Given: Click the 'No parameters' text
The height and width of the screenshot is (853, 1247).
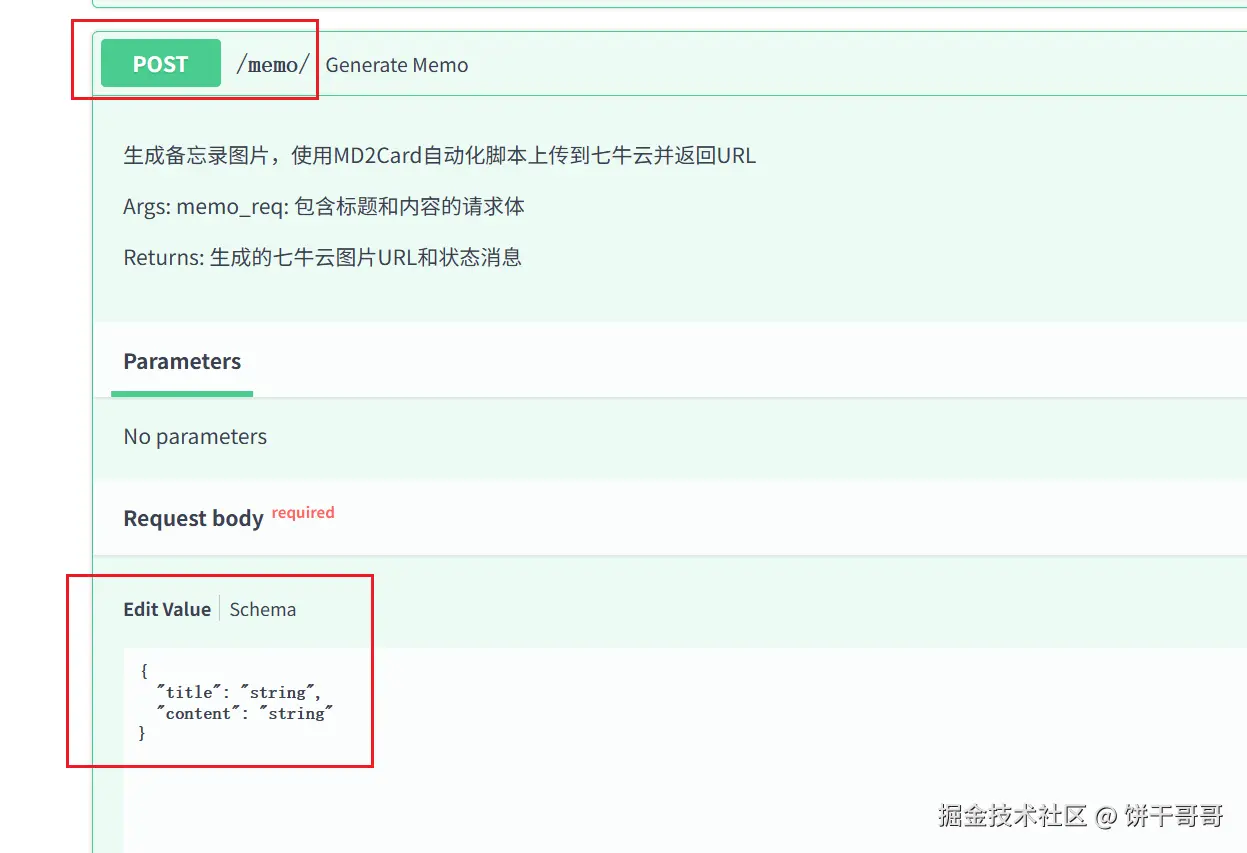Looking at the screenshot, I should pyautogui.click(x=195, y=437).
